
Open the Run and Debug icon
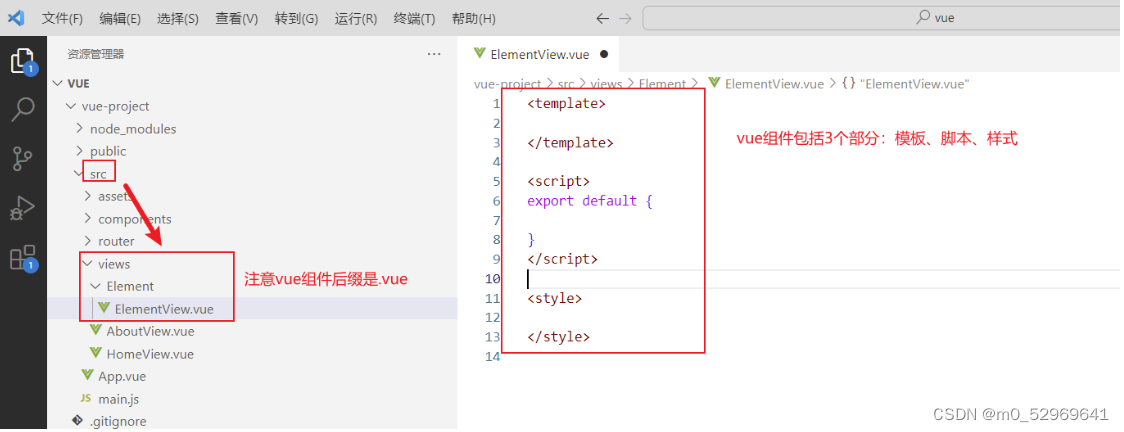(x=23, y=208)
